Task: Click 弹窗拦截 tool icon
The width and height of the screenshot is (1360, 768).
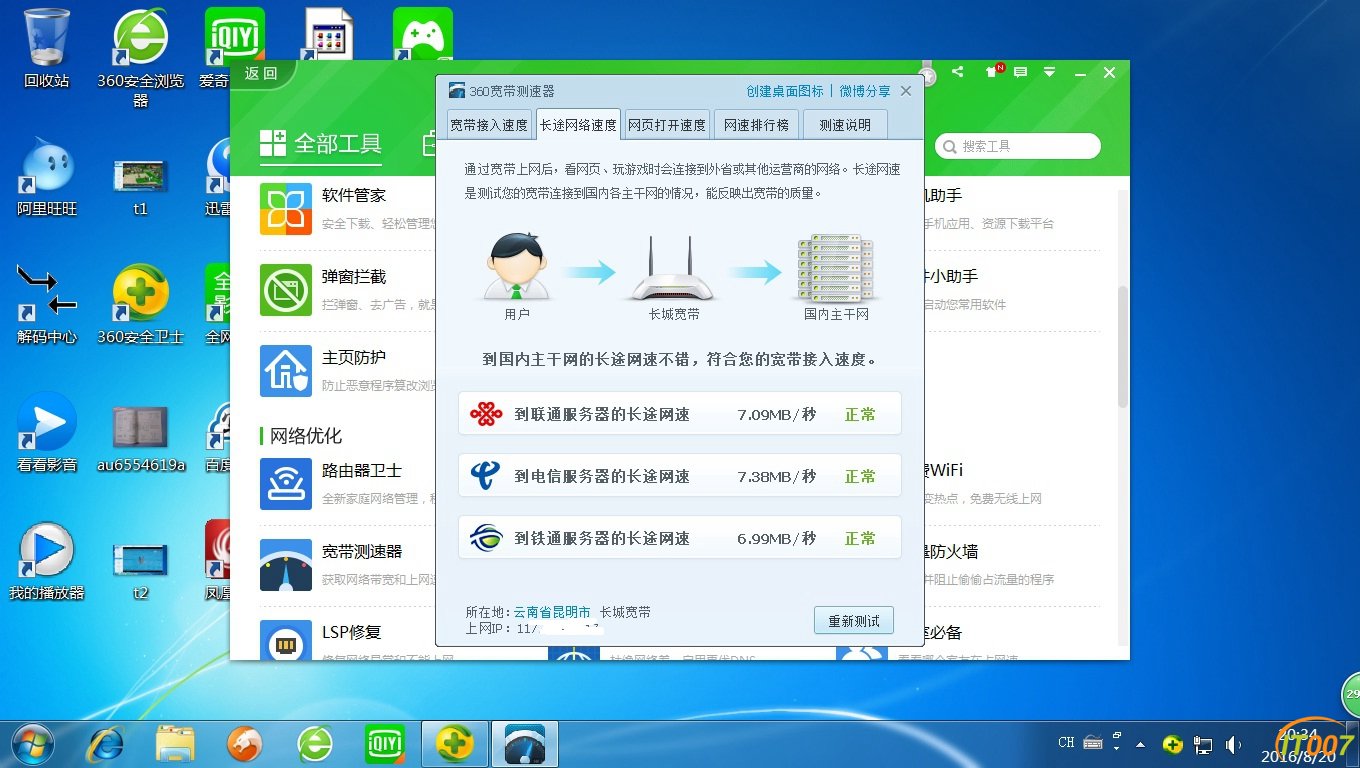Action: click(x=286, y=290)
